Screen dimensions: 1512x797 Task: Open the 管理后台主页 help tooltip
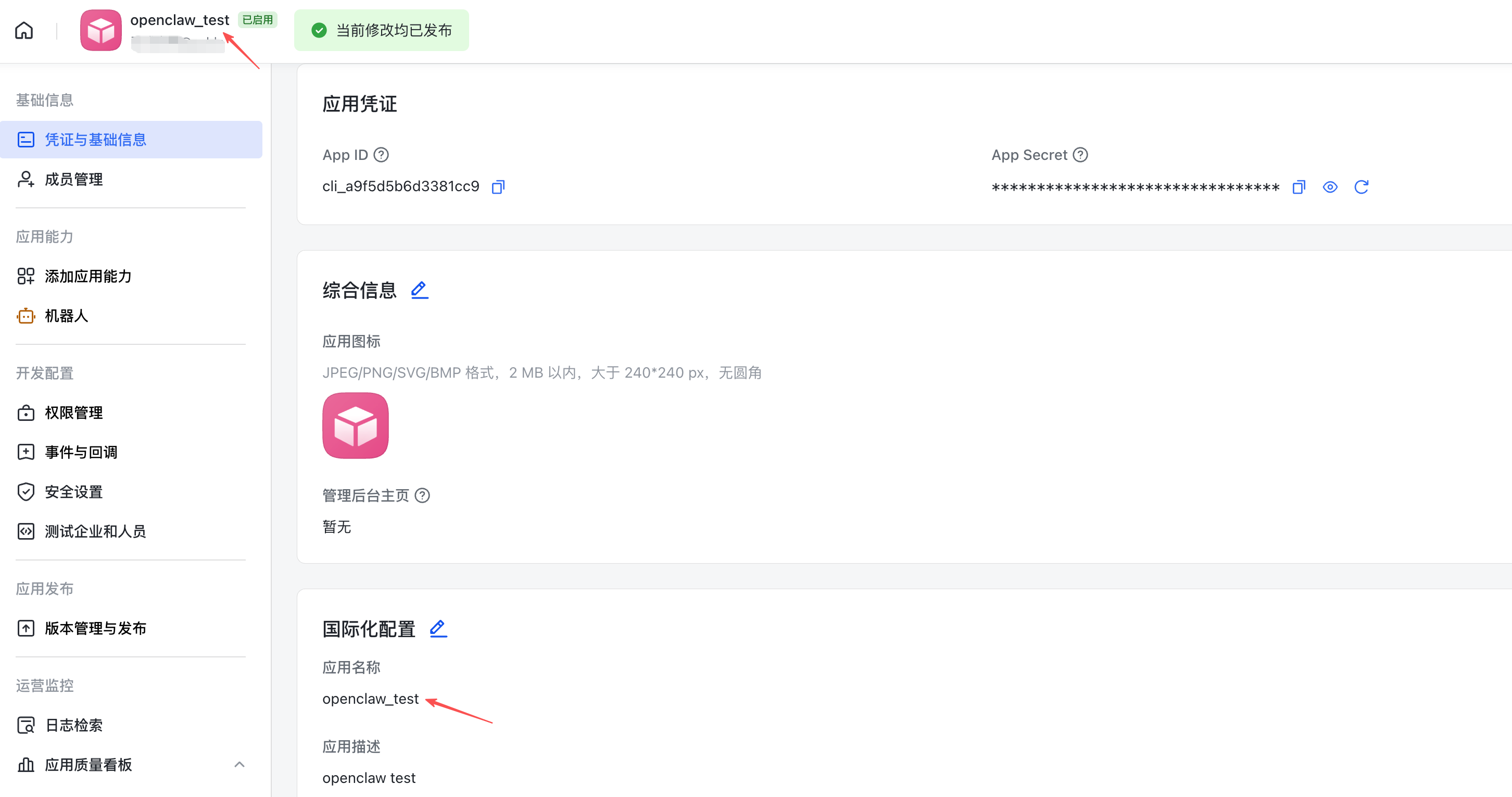(x=423, y=495)
